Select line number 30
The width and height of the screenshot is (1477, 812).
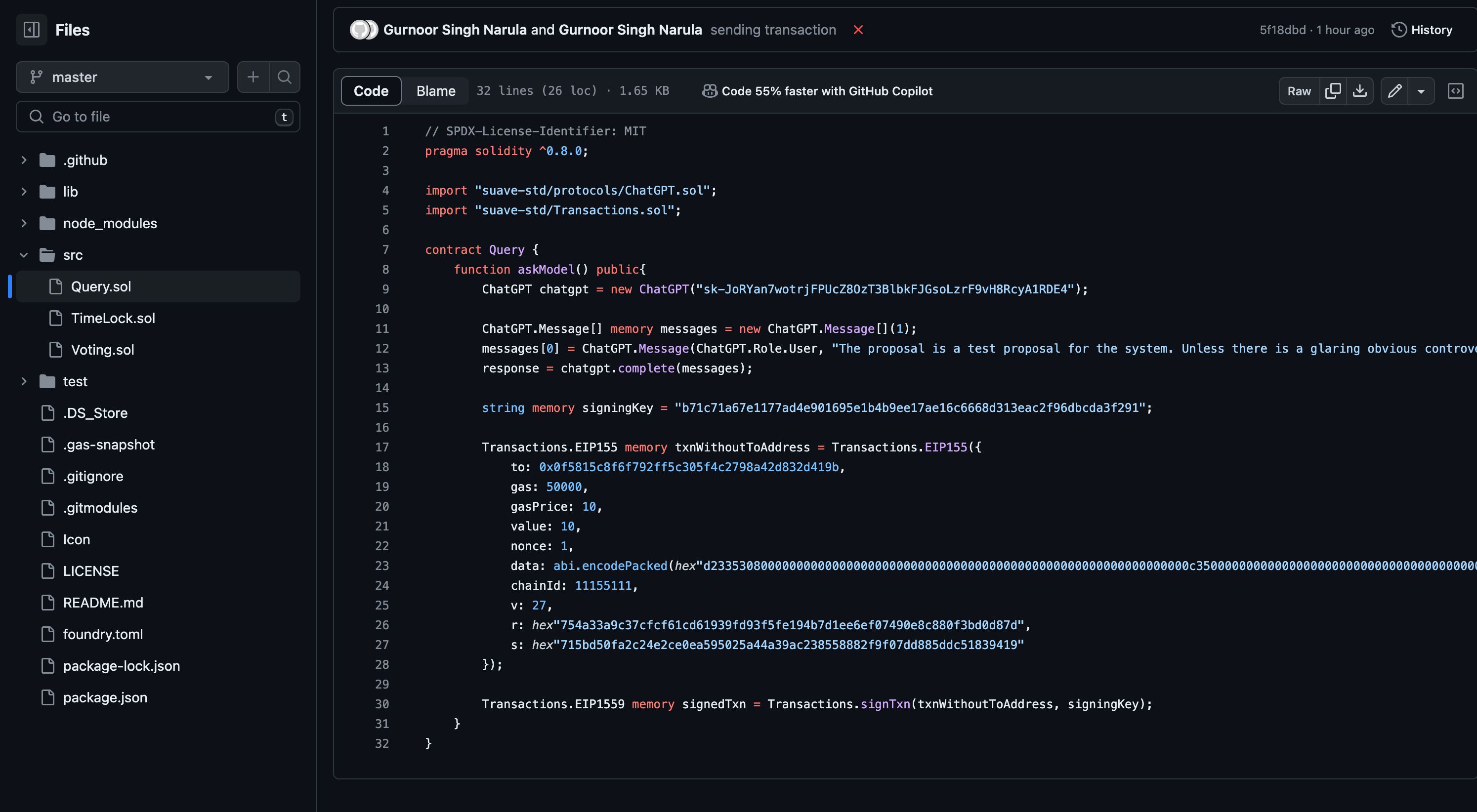[x=382, y=704]
